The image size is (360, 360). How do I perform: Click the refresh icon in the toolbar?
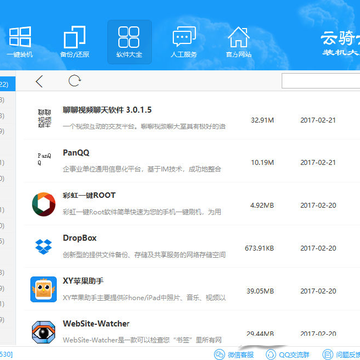pos(75,81)
